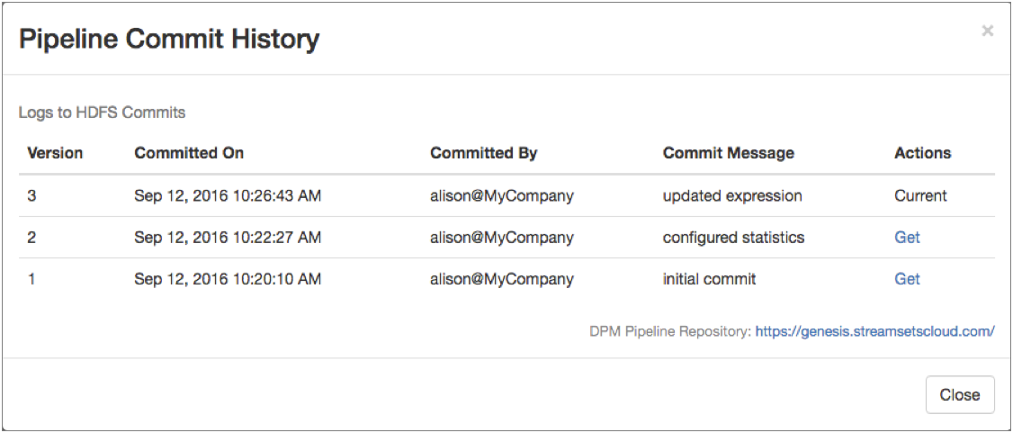
Task: Click alison@MyCompany in version 3 row
Action: click(502, 196)
